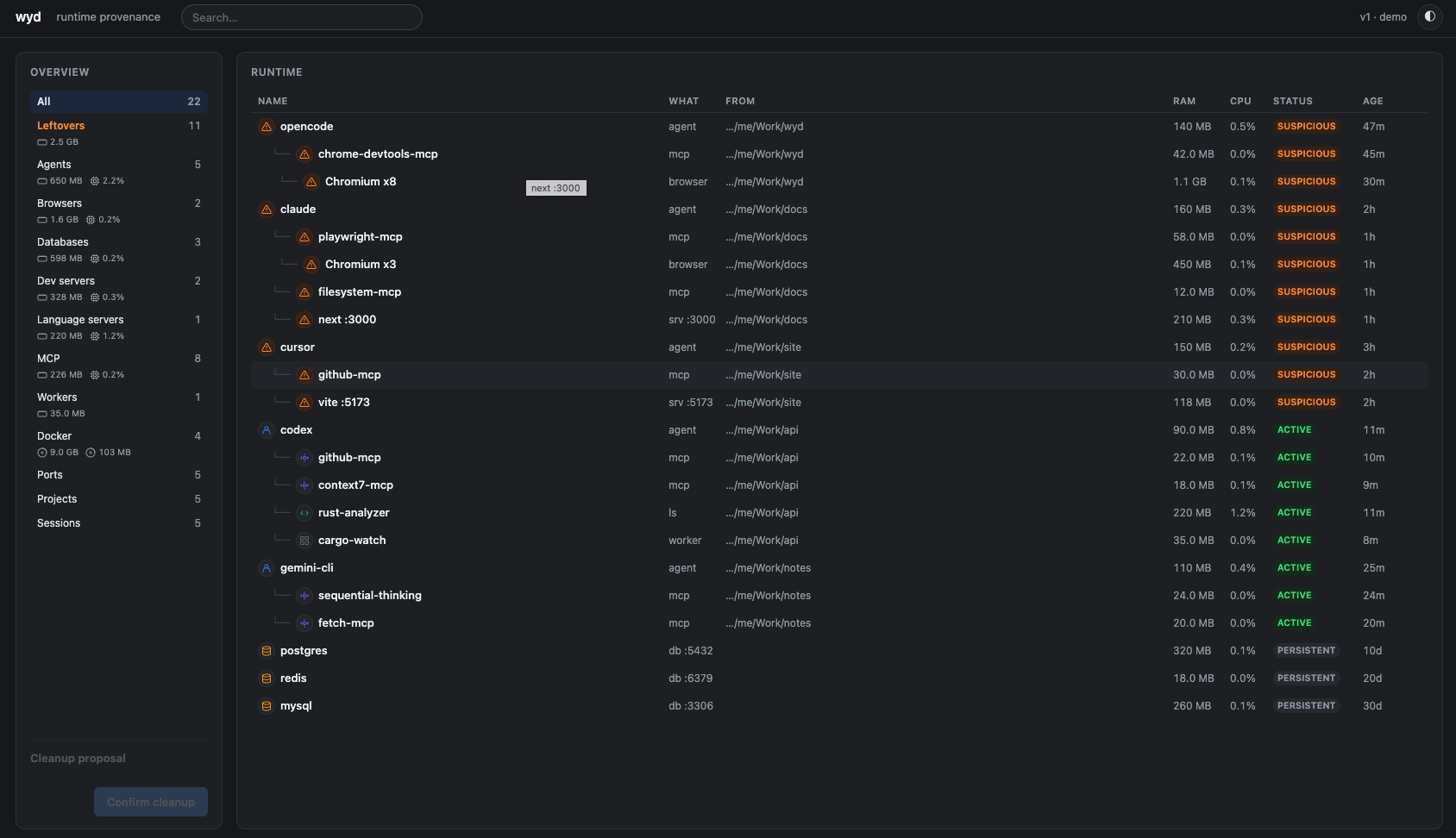Filter by MCP category
Screen dimensions: 1456x838
119,366
